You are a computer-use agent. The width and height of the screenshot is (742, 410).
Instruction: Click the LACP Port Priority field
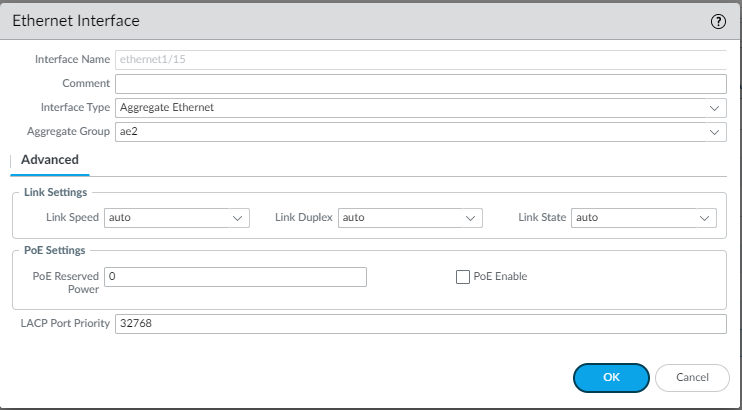tap(420, 324)
